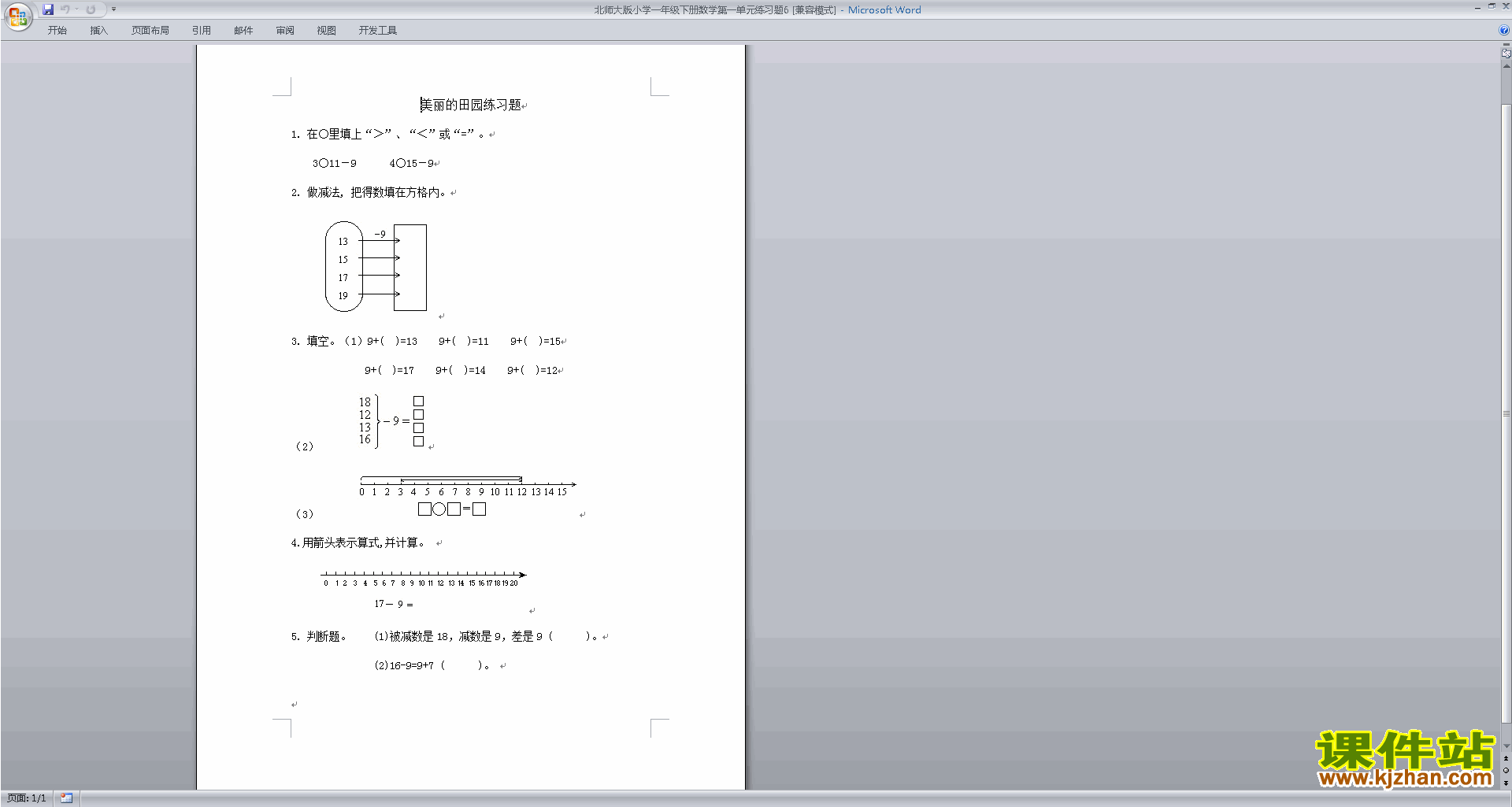Image resolution: width=1512 pixels, height=807 pixels.
Task: Click the scrollbar up arrow
Action: pos(1506,66)
